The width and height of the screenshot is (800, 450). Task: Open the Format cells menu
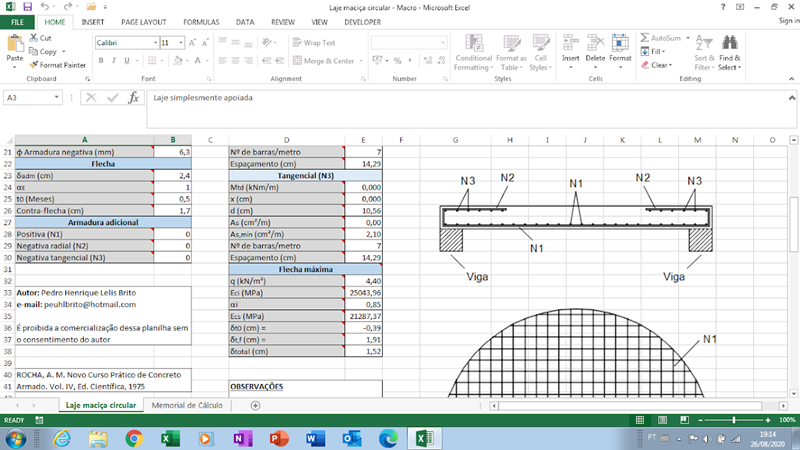pyautogui.click(x=620, y=53)
